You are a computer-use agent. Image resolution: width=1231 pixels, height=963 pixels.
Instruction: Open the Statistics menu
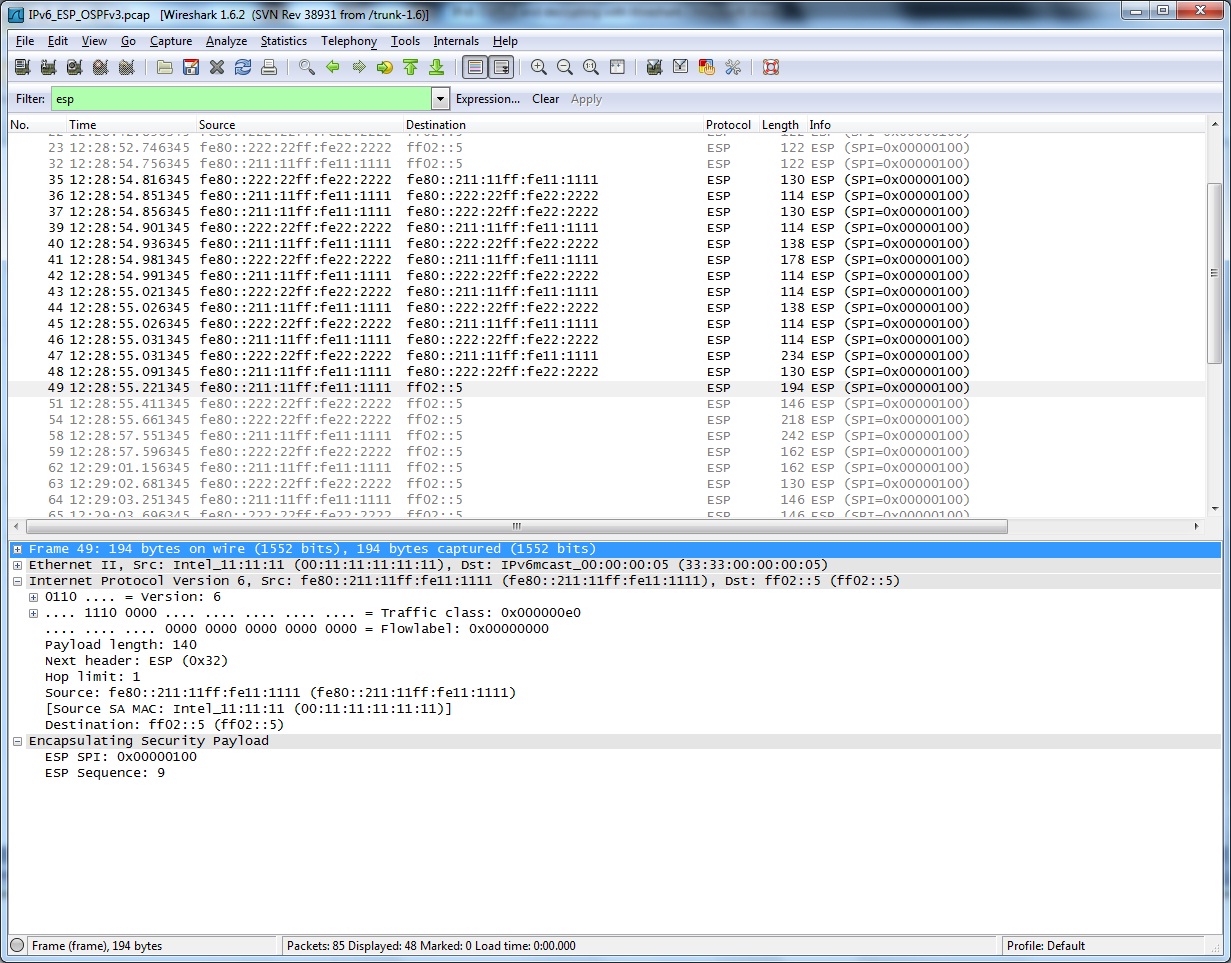tap(283, 41)
